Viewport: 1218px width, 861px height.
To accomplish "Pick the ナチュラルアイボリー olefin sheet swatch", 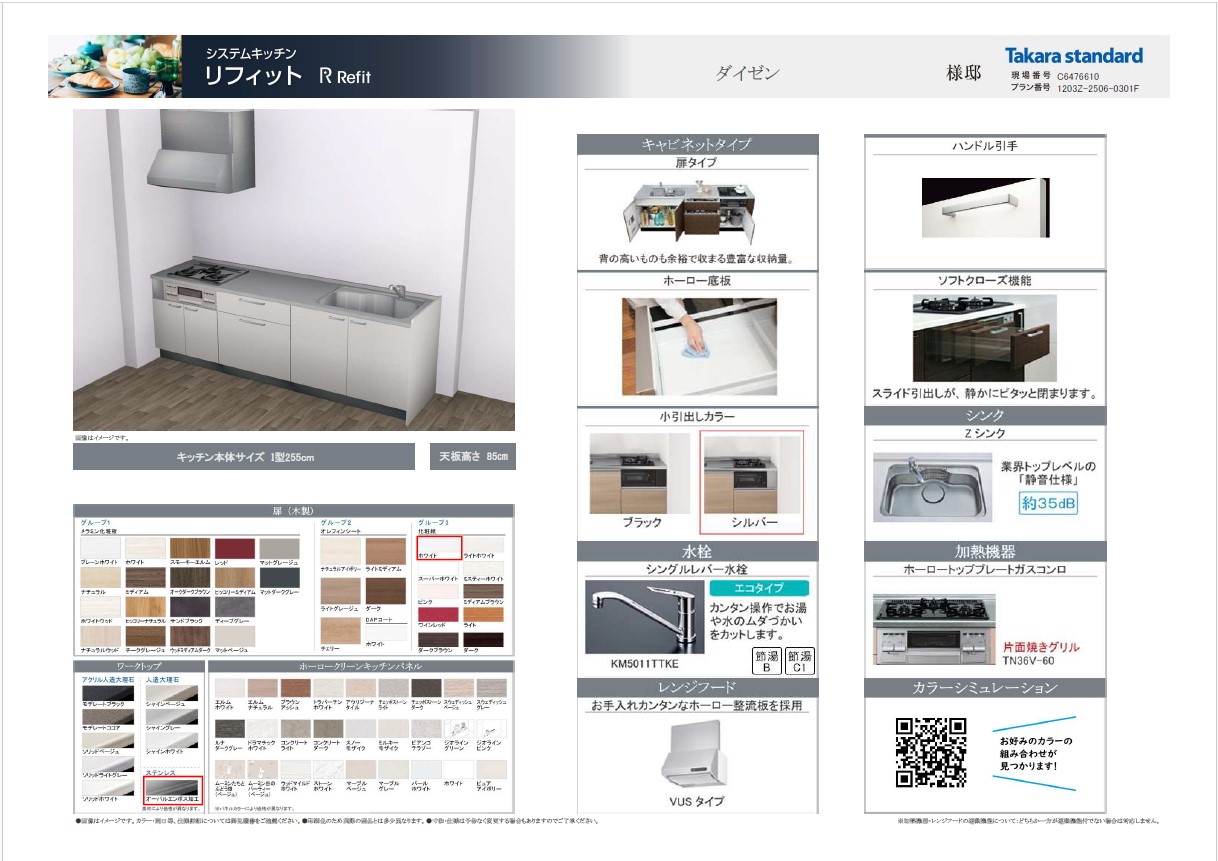I will (x=340, y=551).
